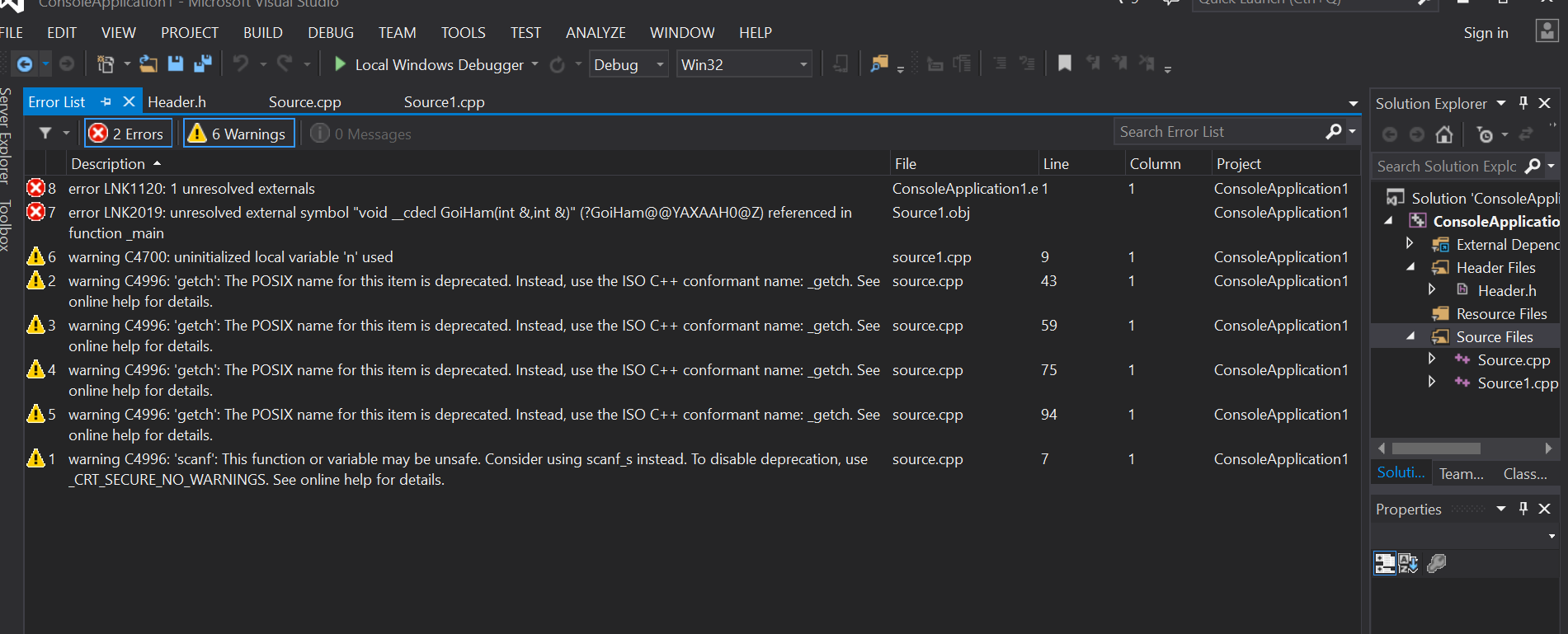1568x634 pixels.
Task: Toggle the 0 Messages filter button
Action: tap(361, 134)
